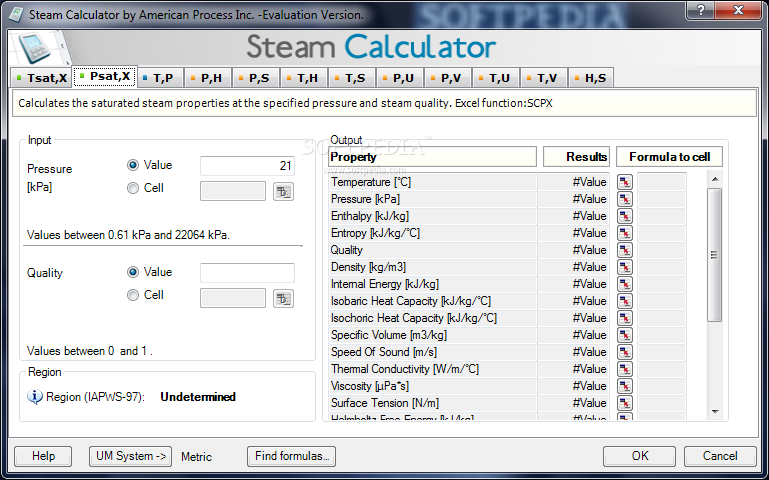The image size is (769, 480).
Task: Click formula-to-cell icon in Quality output row
Action: click(624, 250)
